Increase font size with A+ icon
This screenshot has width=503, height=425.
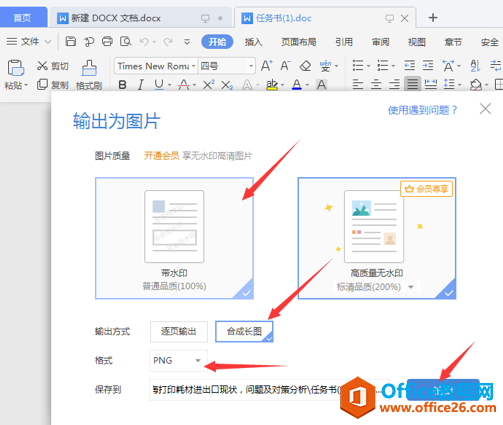point(267,66)
